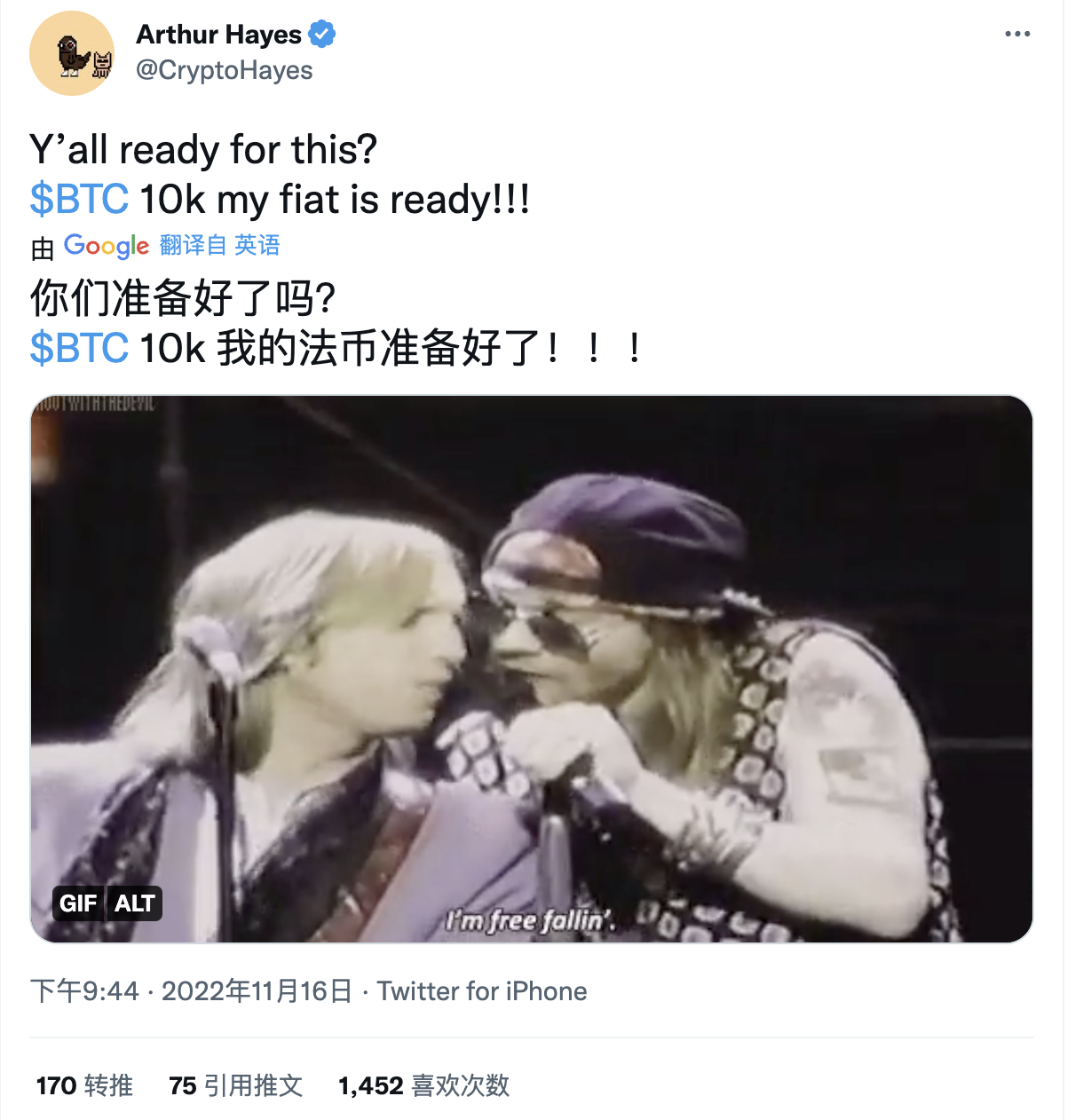Viewport: 1083px width, 1120px height.
Task: Click the original English tweet text
Action: pyautogui.click(x=281, y=174)
